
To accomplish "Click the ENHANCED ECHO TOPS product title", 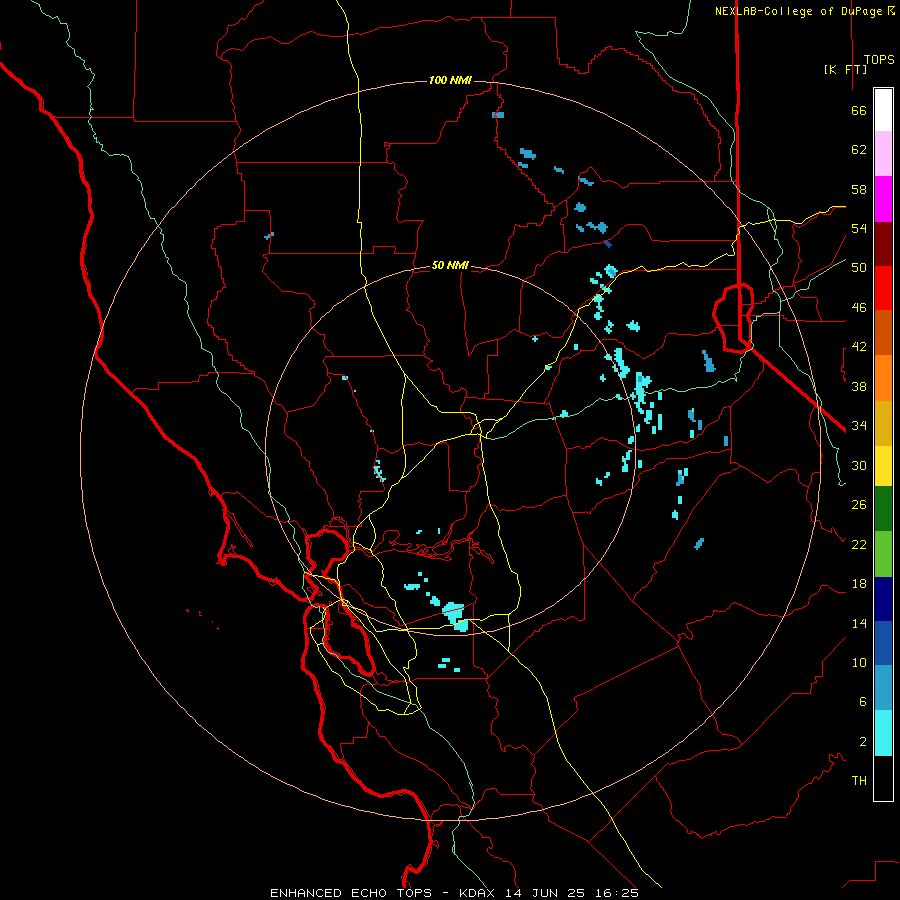I will (x=351, y=893).
